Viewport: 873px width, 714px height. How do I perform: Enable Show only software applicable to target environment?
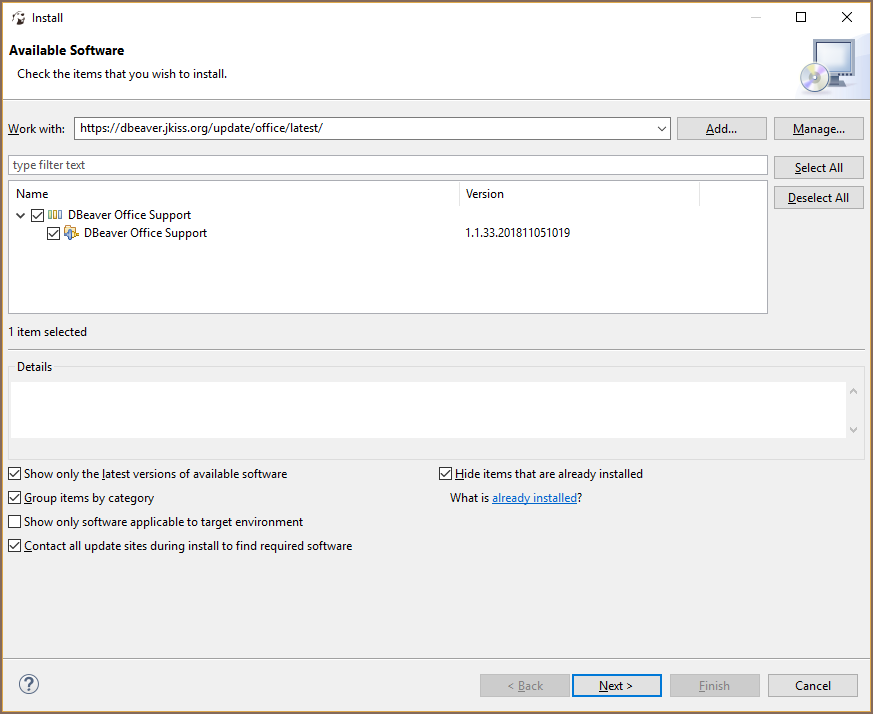tap(15, 522)
